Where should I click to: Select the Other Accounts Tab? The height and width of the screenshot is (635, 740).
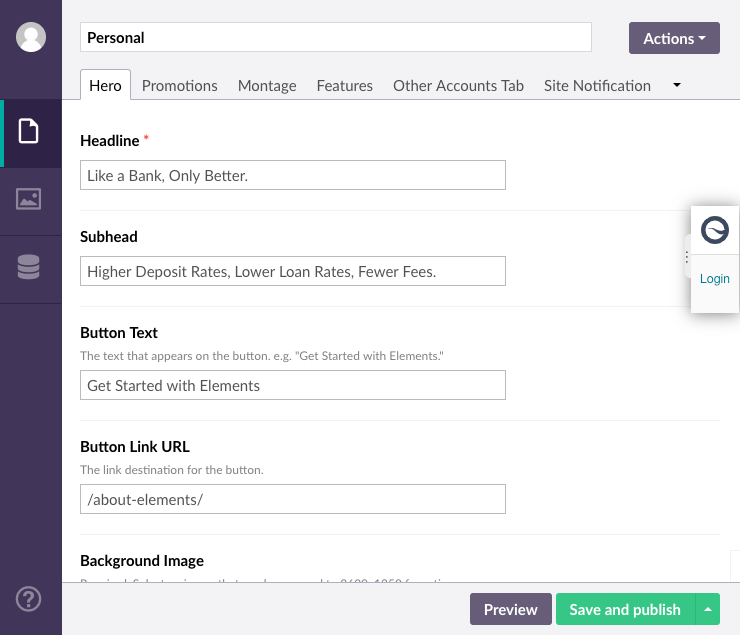coord(458,86)
